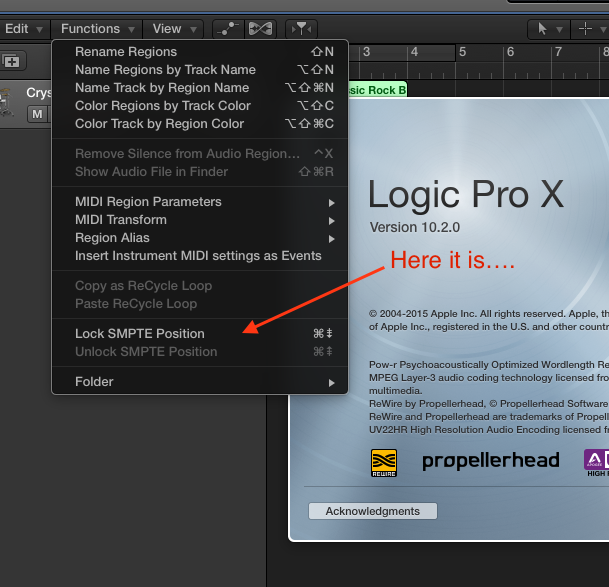Click Copy as ReCycle Loop item
This screenshot has width=609, height=587.
point(200,286)
